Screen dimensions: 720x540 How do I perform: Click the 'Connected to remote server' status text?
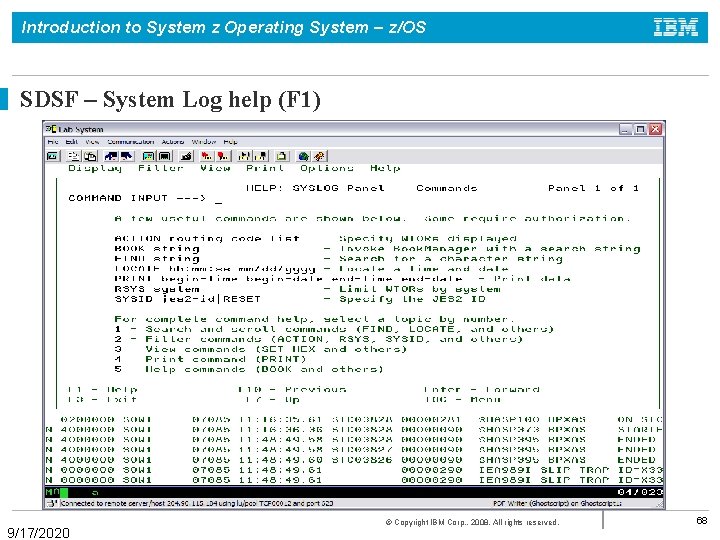tap(197, 503)
